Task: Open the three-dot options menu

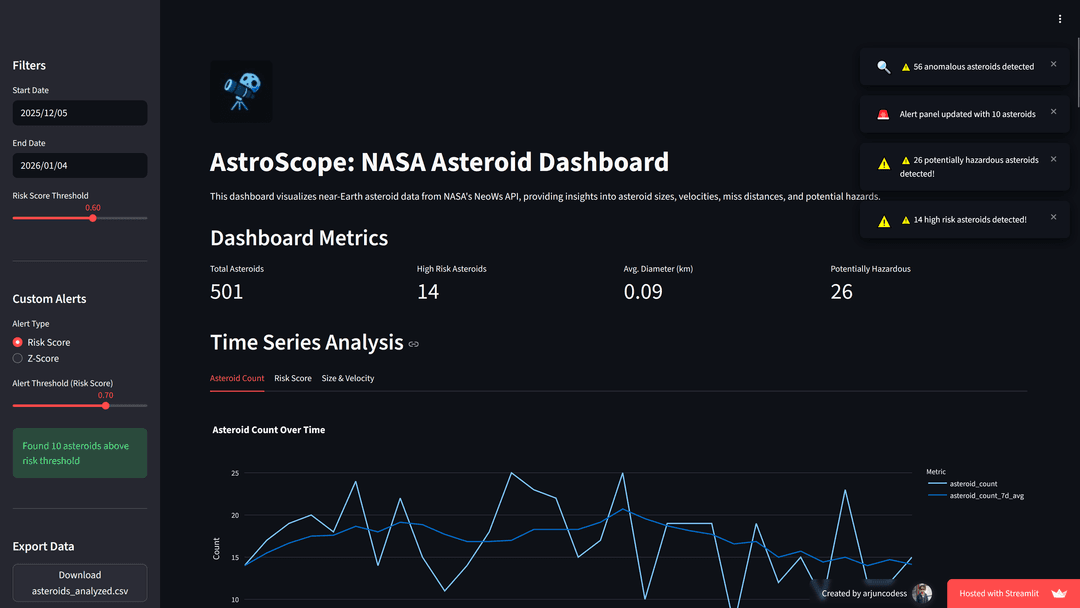Action: click(1059, 18)
